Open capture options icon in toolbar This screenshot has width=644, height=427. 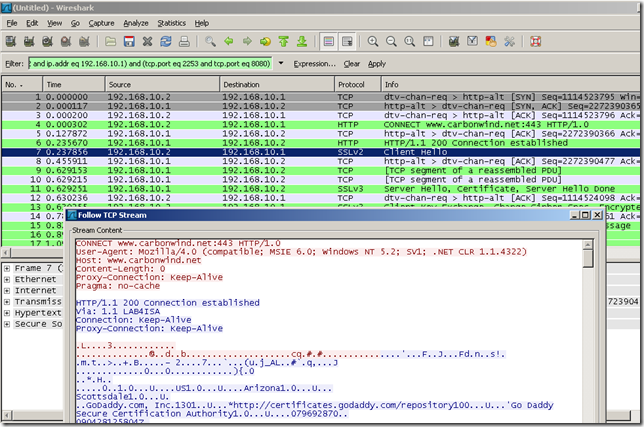click(29, 41)
